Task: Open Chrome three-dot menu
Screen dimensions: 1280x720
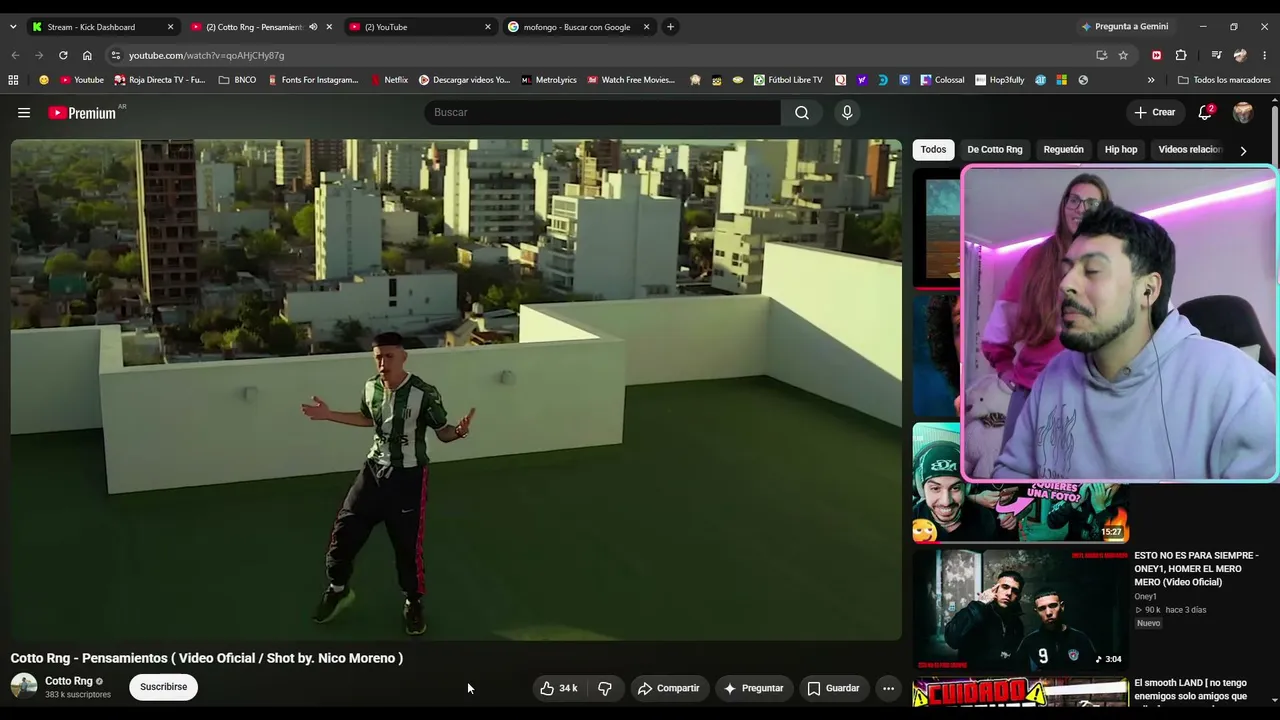Action: pos(1265,55)
